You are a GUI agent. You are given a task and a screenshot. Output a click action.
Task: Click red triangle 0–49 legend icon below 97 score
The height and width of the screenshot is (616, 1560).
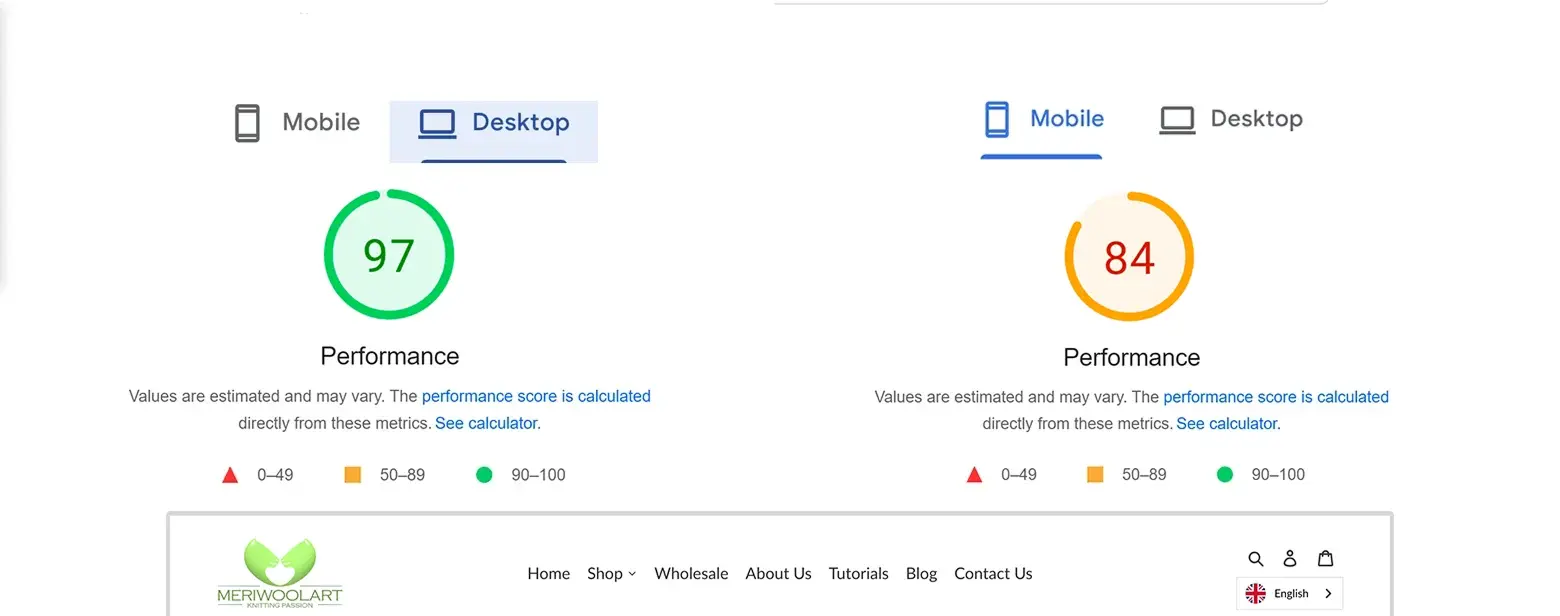click(230, 475)
